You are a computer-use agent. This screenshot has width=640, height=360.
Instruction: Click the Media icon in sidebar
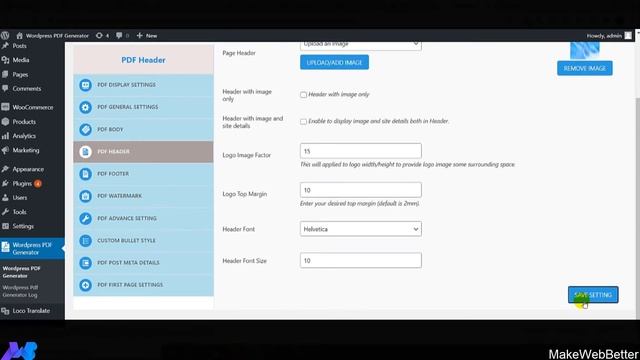[5, 60]
